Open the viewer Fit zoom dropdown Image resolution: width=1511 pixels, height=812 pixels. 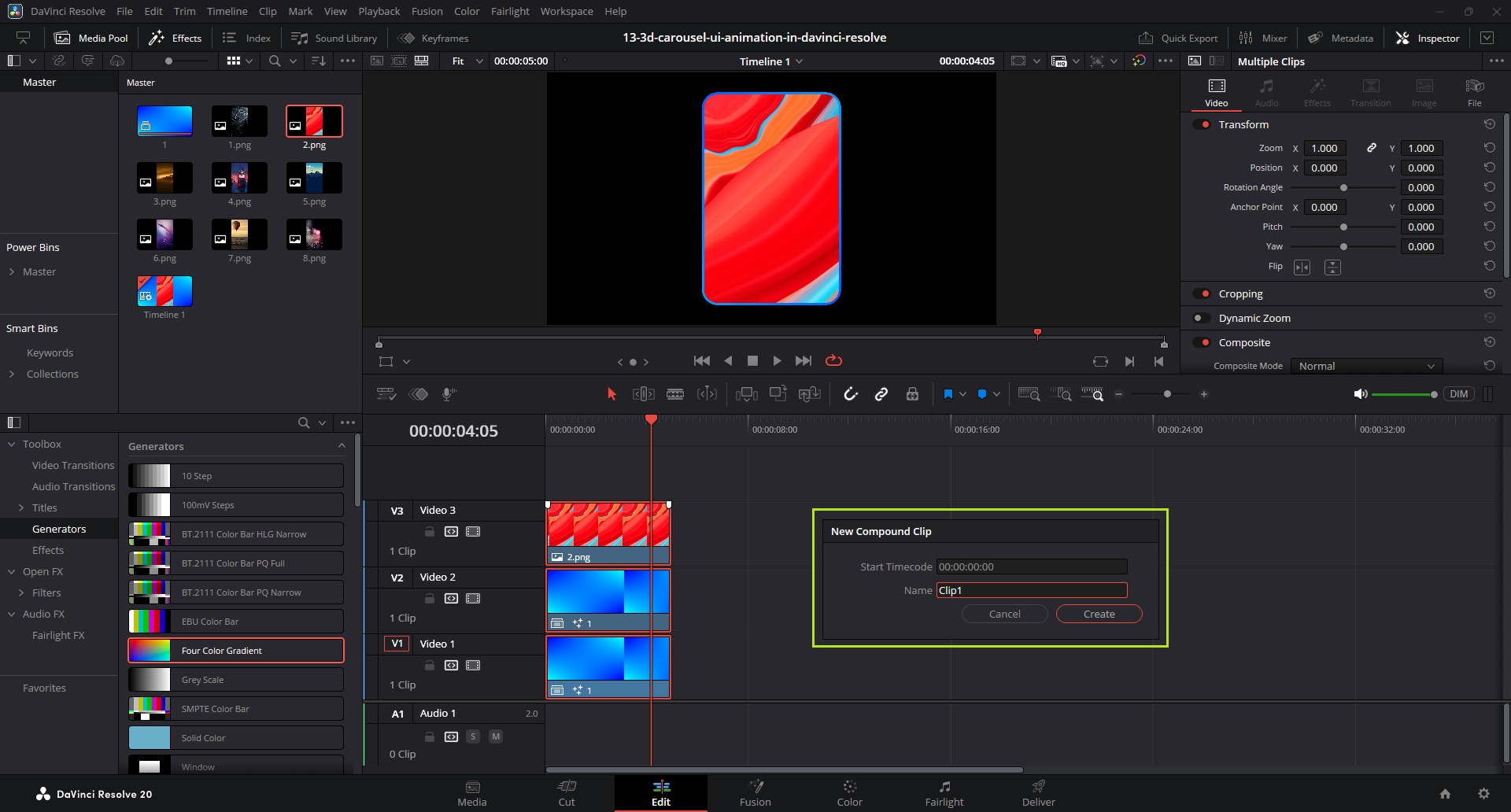(467, 61)
